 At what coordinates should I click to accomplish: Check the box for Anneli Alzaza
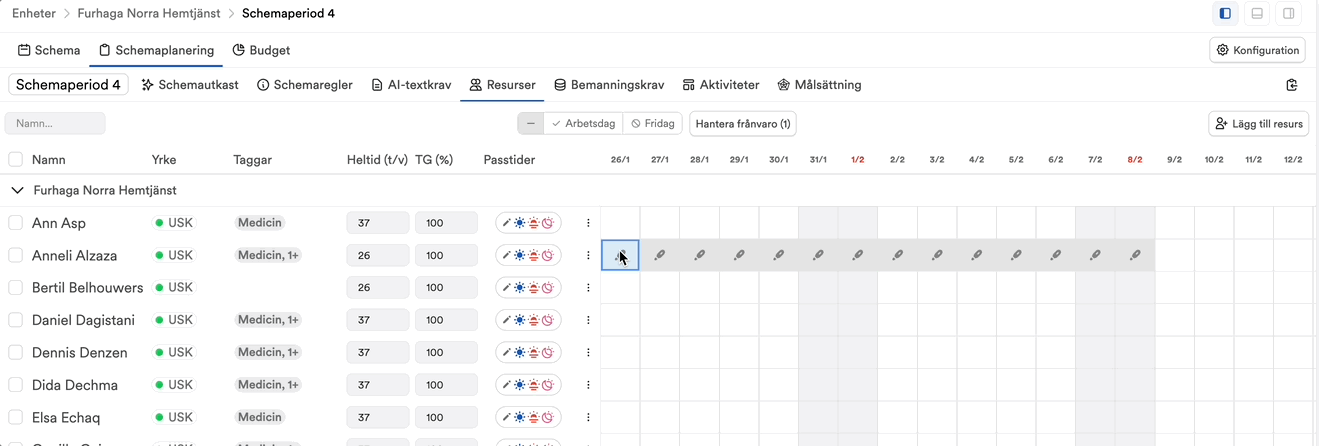(15, 256)
